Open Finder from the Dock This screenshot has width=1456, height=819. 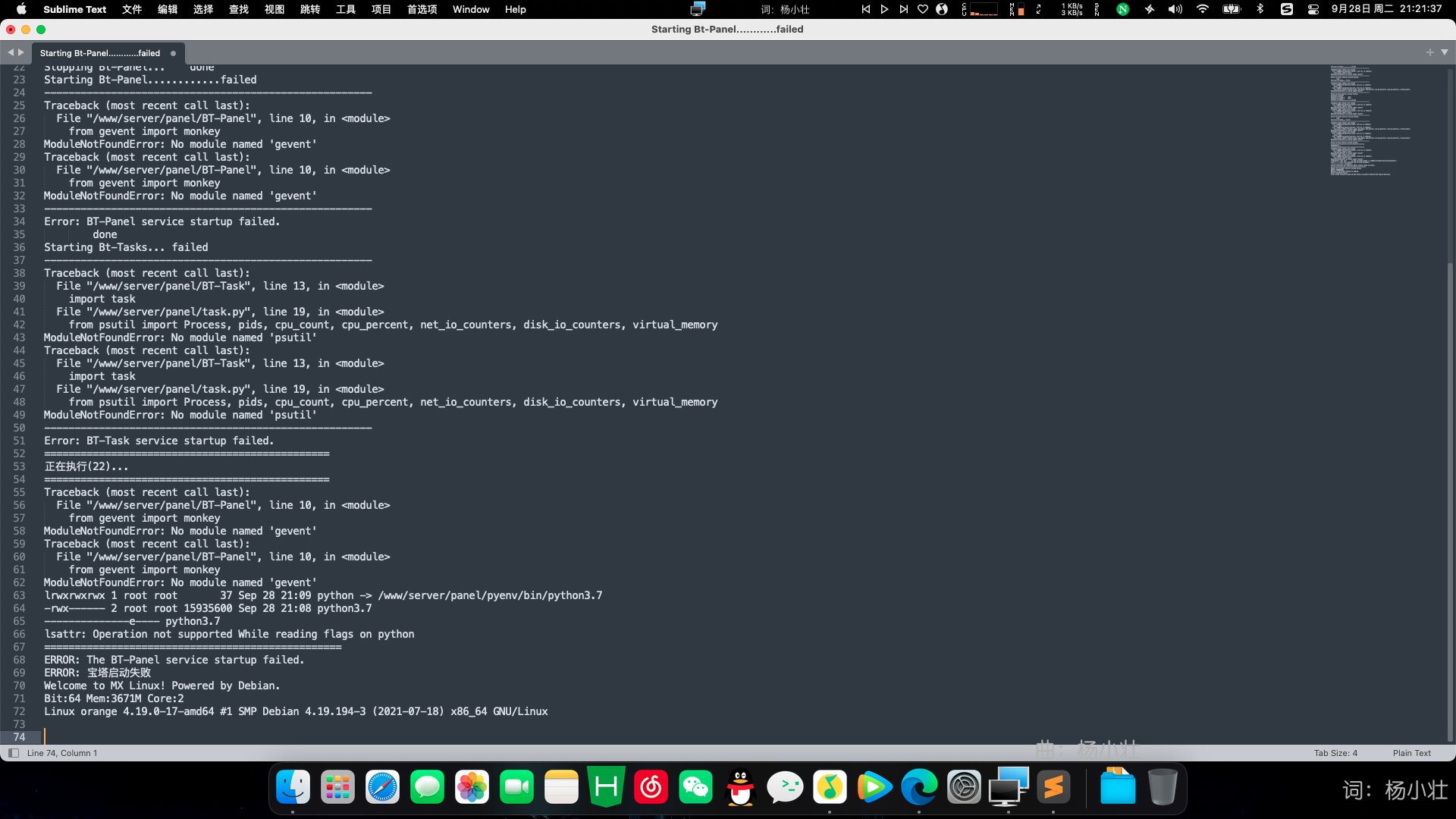[293, 787]
